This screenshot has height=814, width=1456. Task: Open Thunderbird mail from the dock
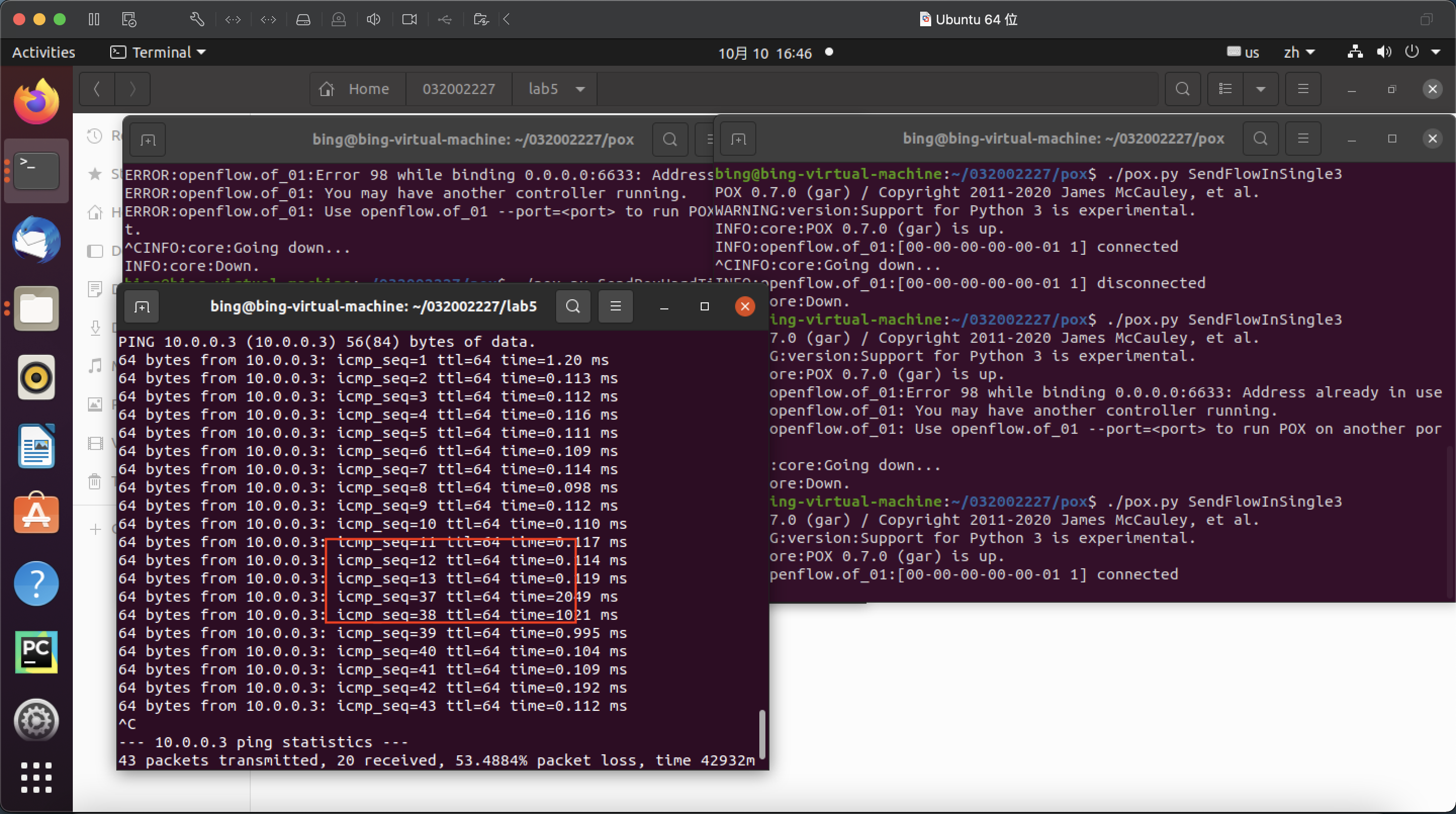tap(36, 240)
